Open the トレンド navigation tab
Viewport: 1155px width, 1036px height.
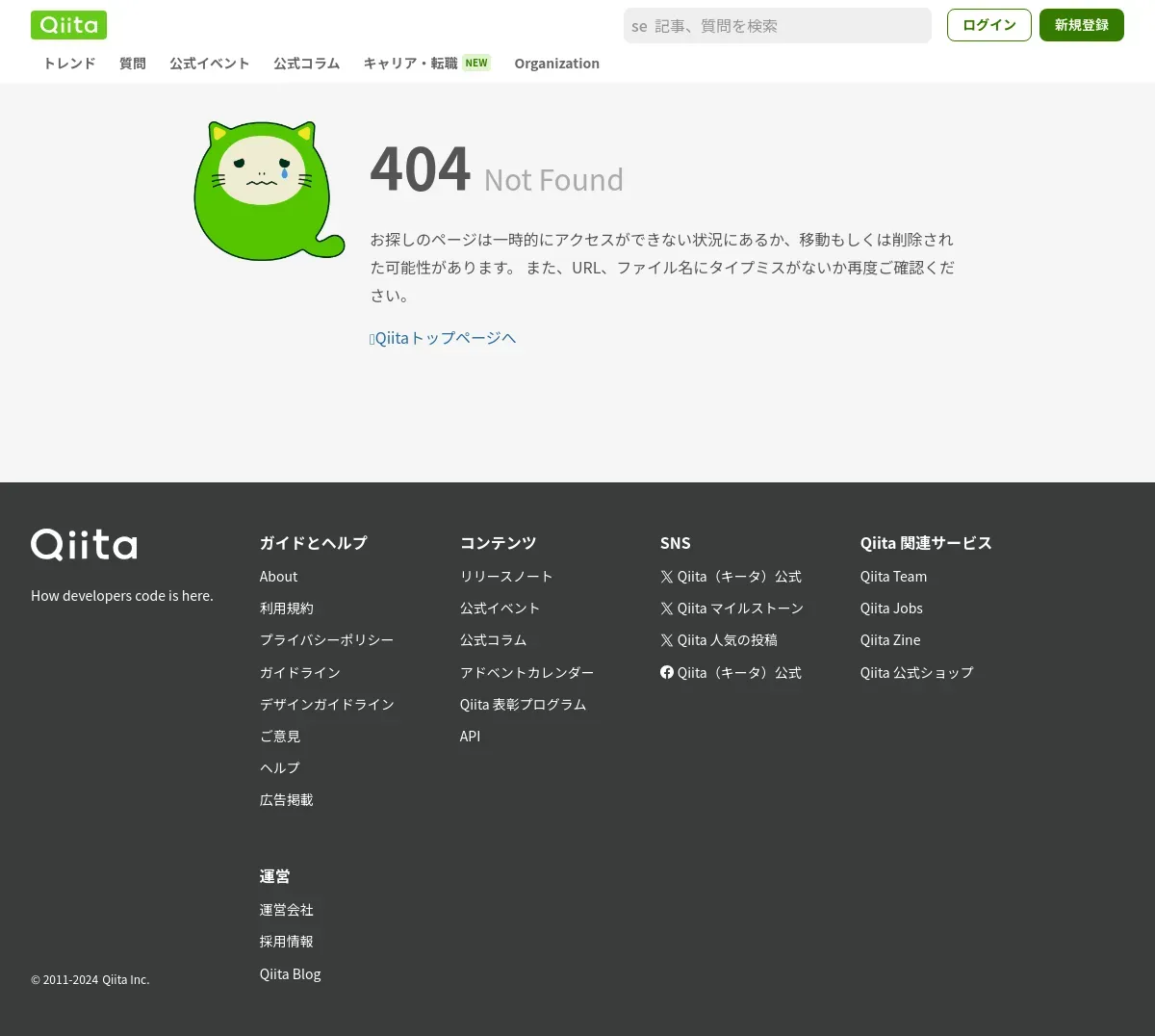[69, 64]
